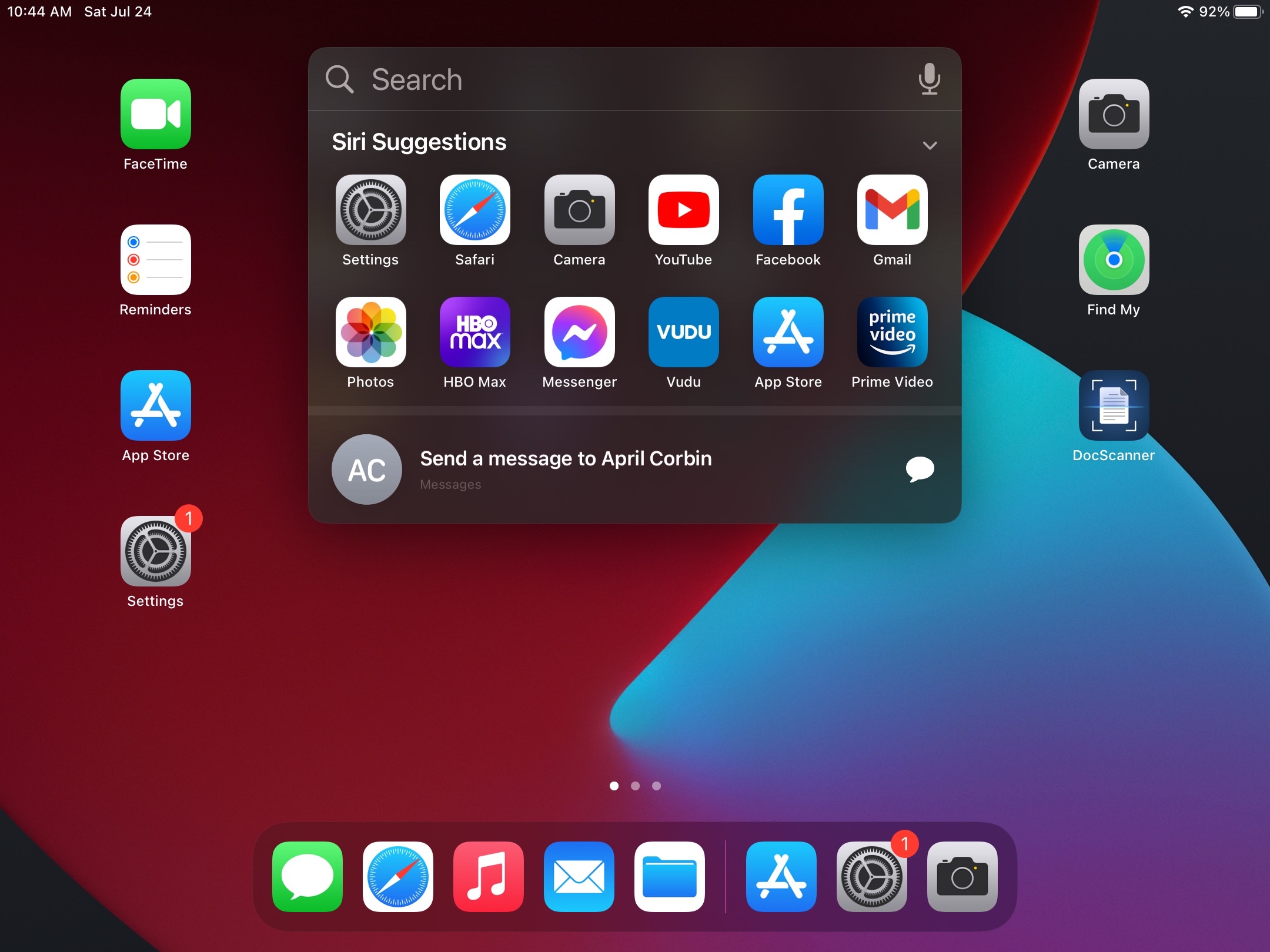The height and width of the screenshot is (952, 1270).
Task: Open Facebook app icon
Action: [x=788, y=210]
